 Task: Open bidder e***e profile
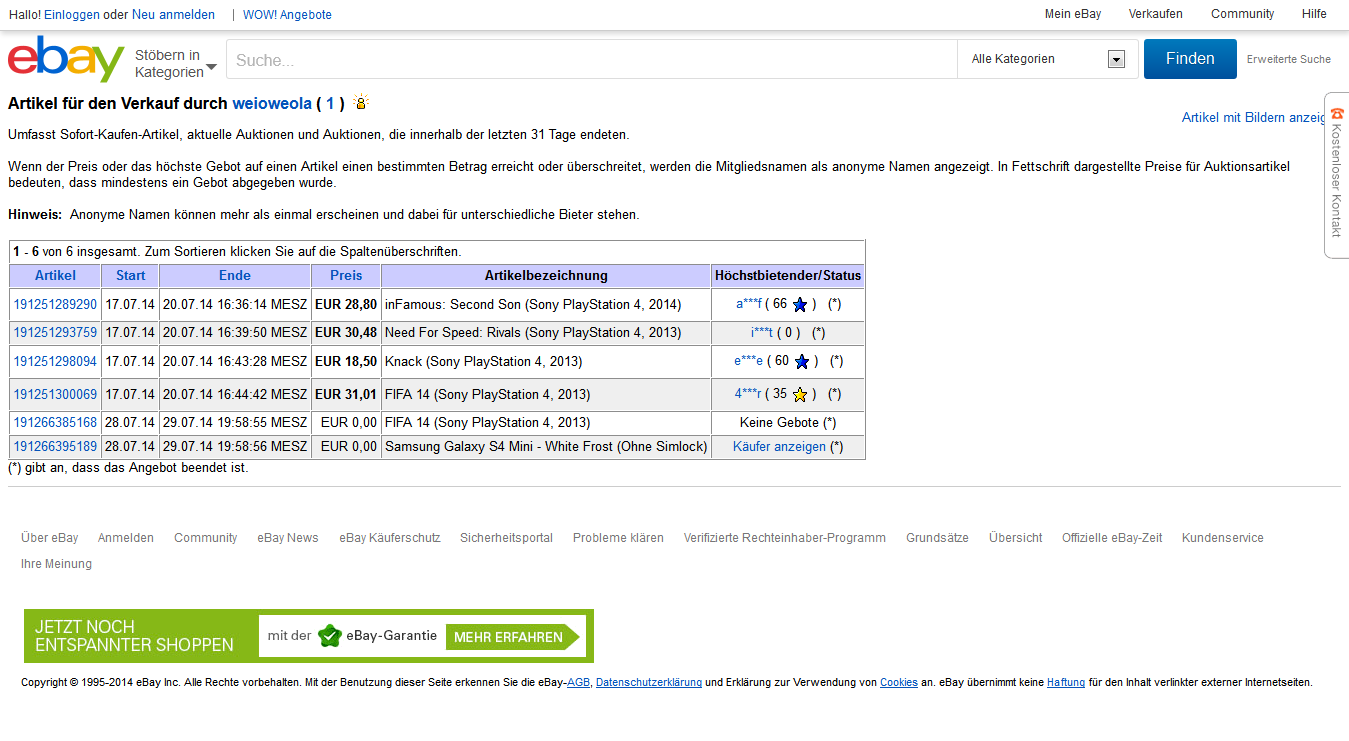(x=748, y=361)
